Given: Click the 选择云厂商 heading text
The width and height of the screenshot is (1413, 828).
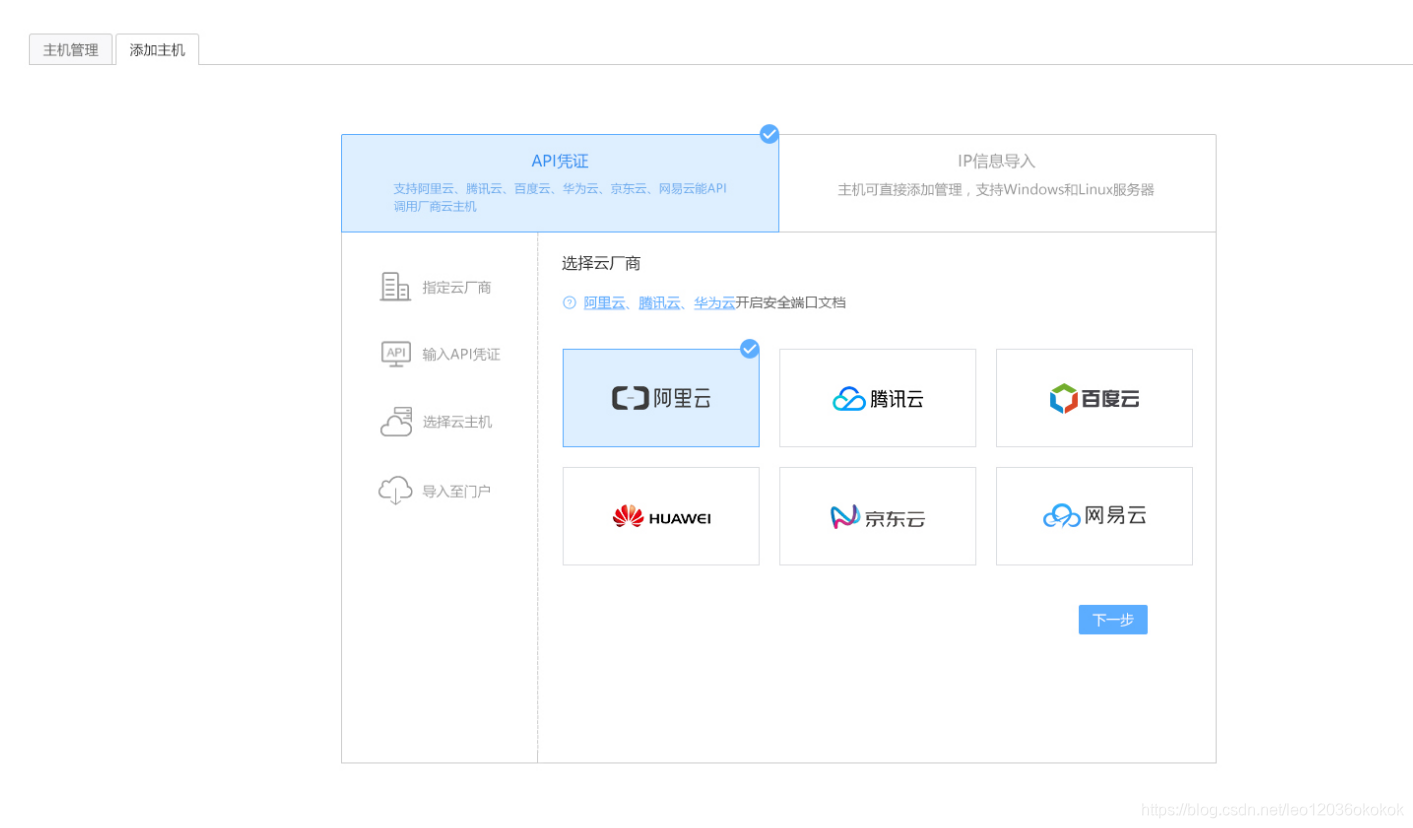Looking at the screenshot, I should [x=601, y=263].
